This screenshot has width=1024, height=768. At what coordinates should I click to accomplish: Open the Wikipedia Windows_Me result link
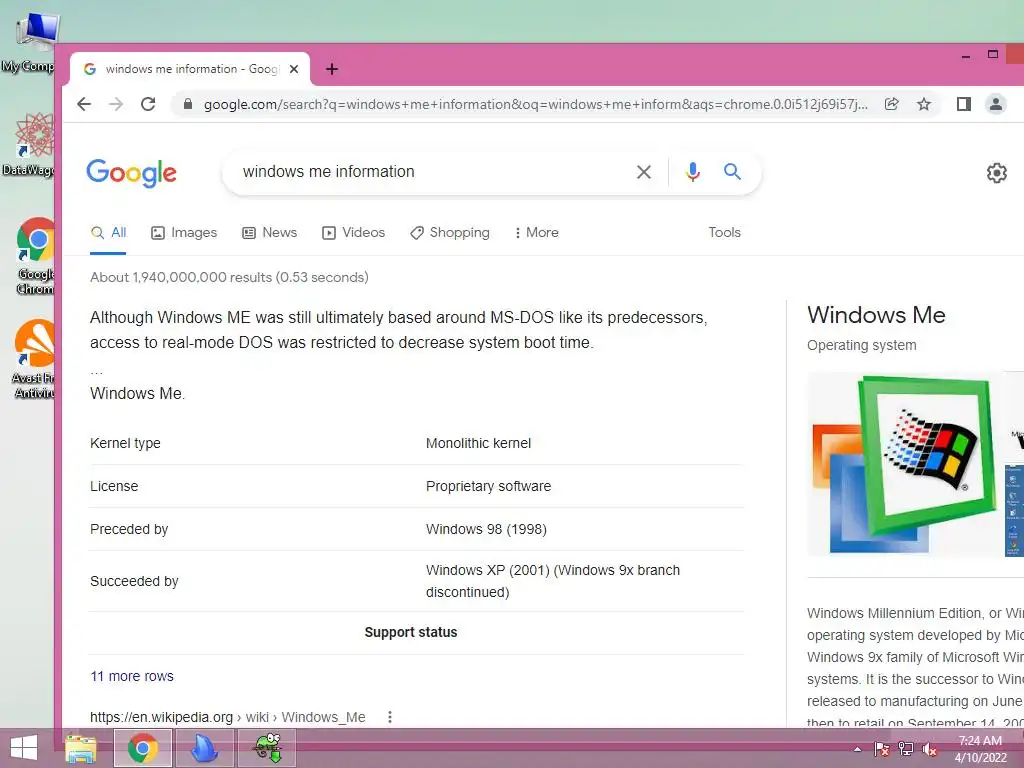(227, 717)
